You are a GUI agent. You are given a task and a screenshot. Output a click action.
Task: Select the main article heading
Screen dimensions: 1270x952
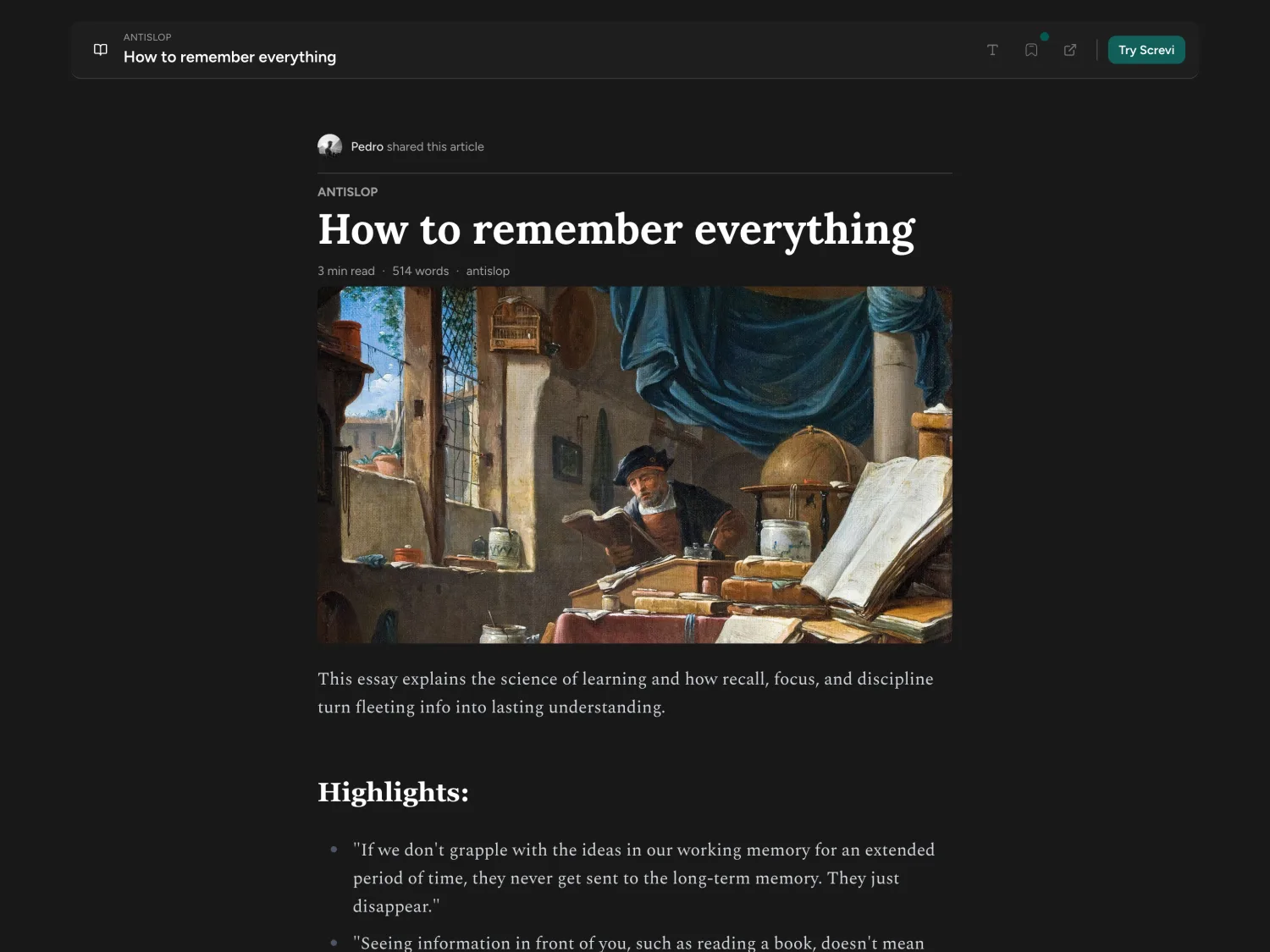point(616,229)
